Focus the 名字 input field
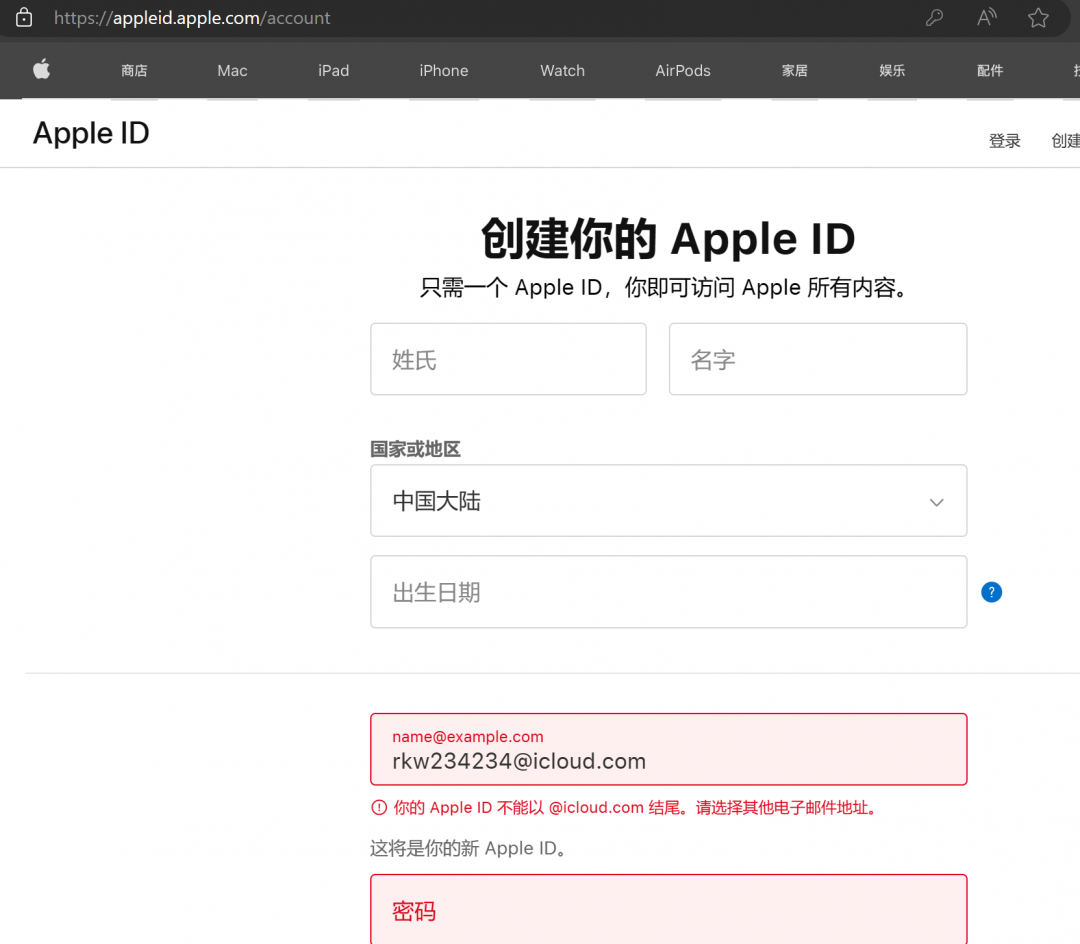Screen dimensions: 1080x944 pos(818,359)
